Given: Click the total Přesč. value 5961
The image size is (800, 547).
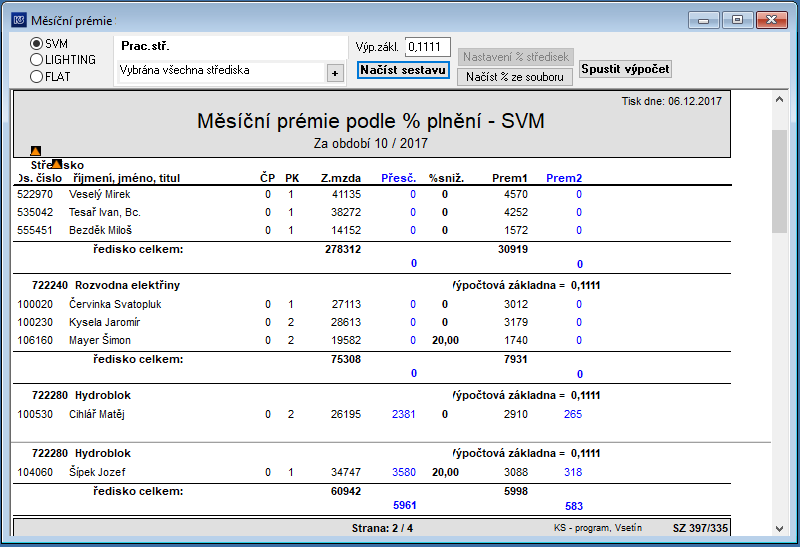Looking at the screenshot, I should click(405, 505).
